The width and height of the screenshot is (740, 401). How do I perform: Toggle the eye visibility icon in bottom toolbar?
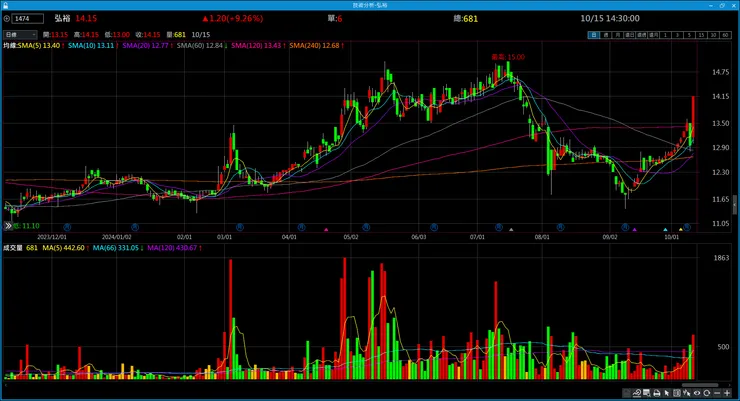pos(697,393)
